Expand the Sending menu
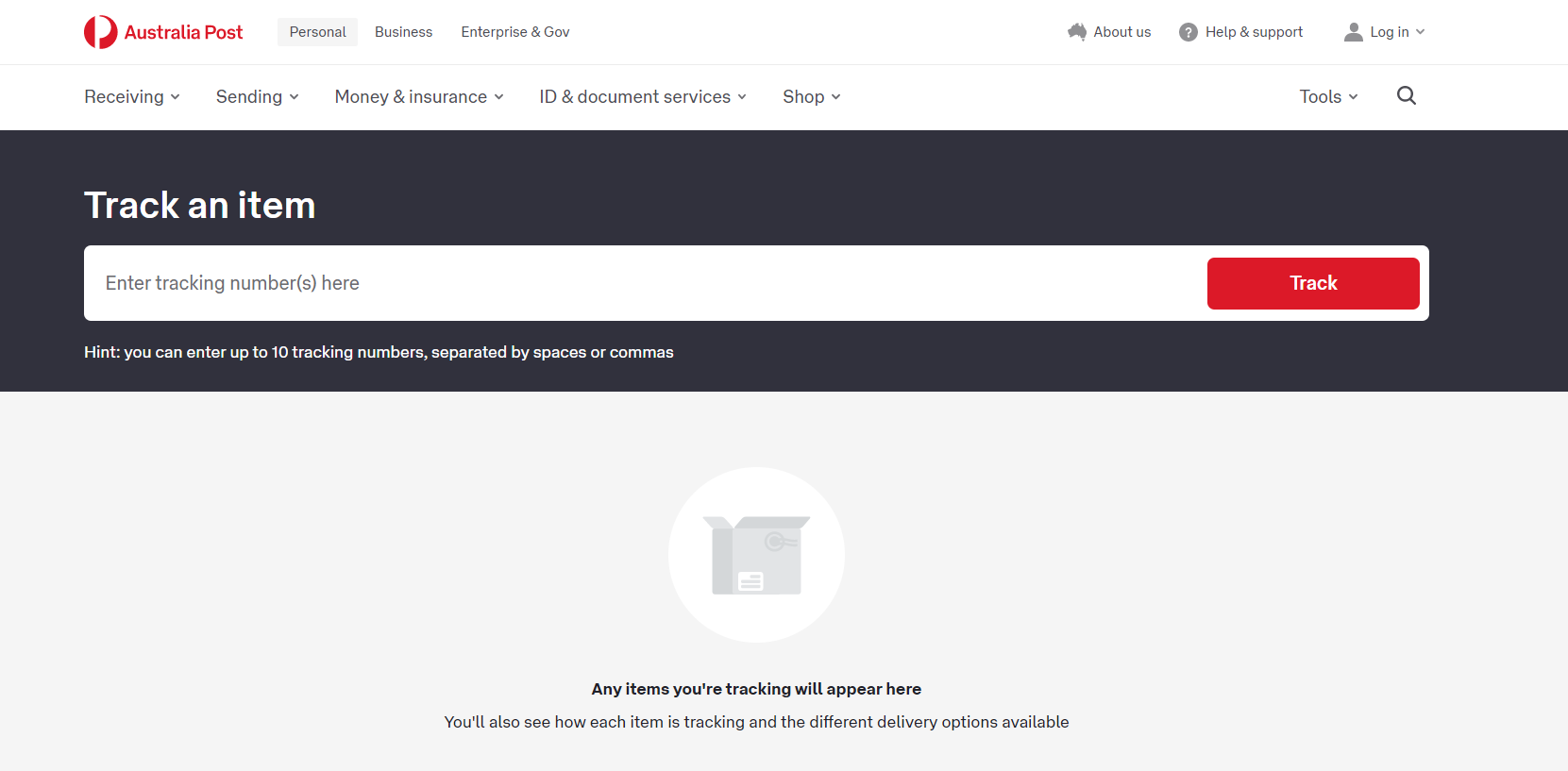Viewport: 1568px width, 771px height. pyautogui.click(x=258, y=96)
